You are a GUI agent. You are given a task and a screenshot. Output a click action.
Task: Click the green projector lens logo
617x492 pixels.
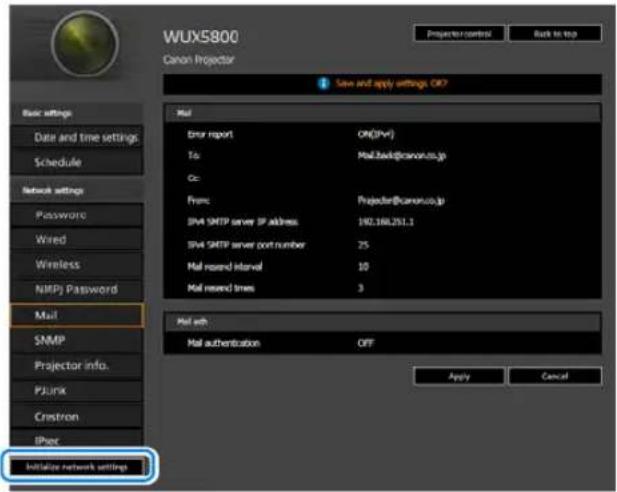tap(85, 44)
